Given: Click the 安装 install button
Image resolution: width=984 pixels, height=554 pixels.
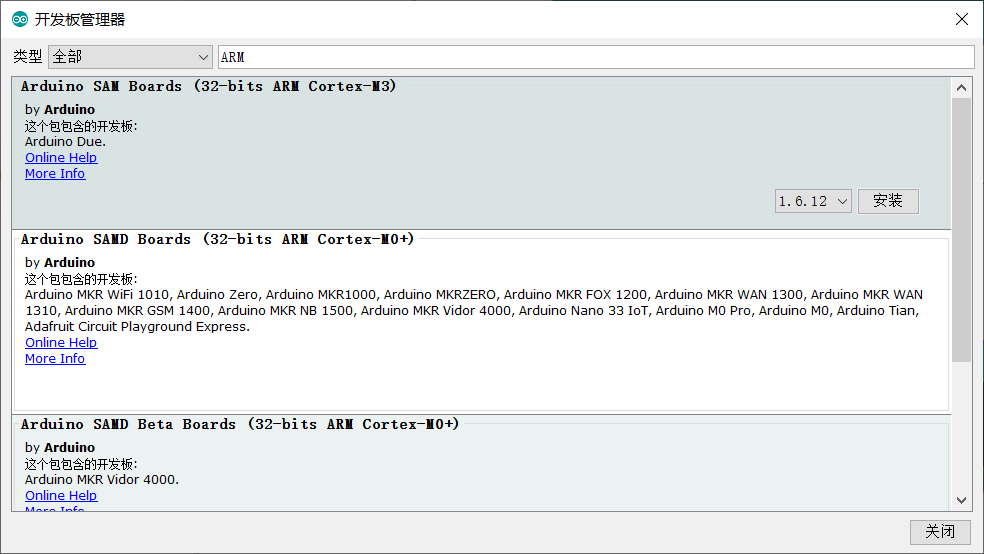Looking at the screenshot, I should coord(888,201).
